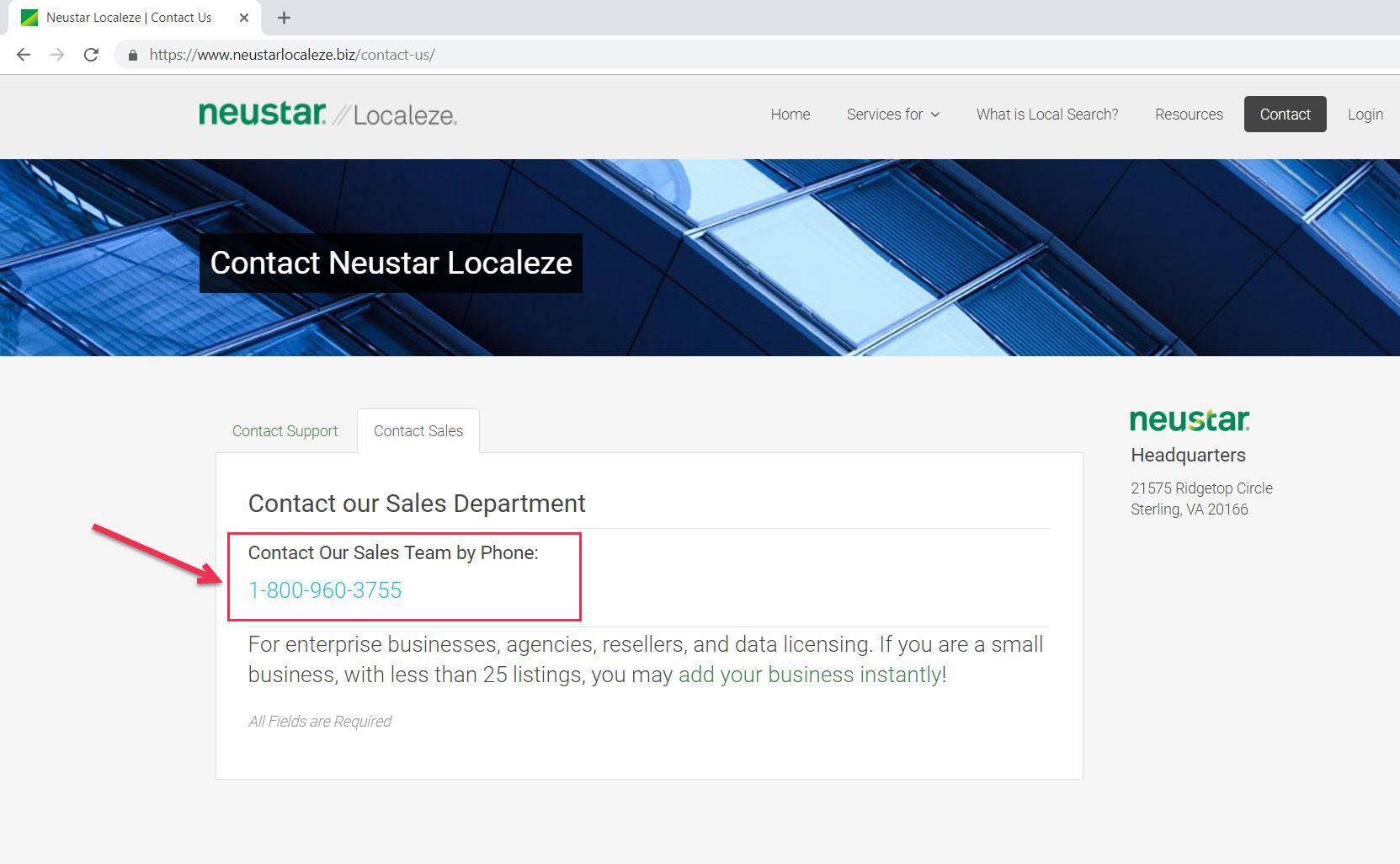The width and height of the screenshot is (1400, 864).
Task: Go back using the browser back arrow
Action: tap(24, 55)
